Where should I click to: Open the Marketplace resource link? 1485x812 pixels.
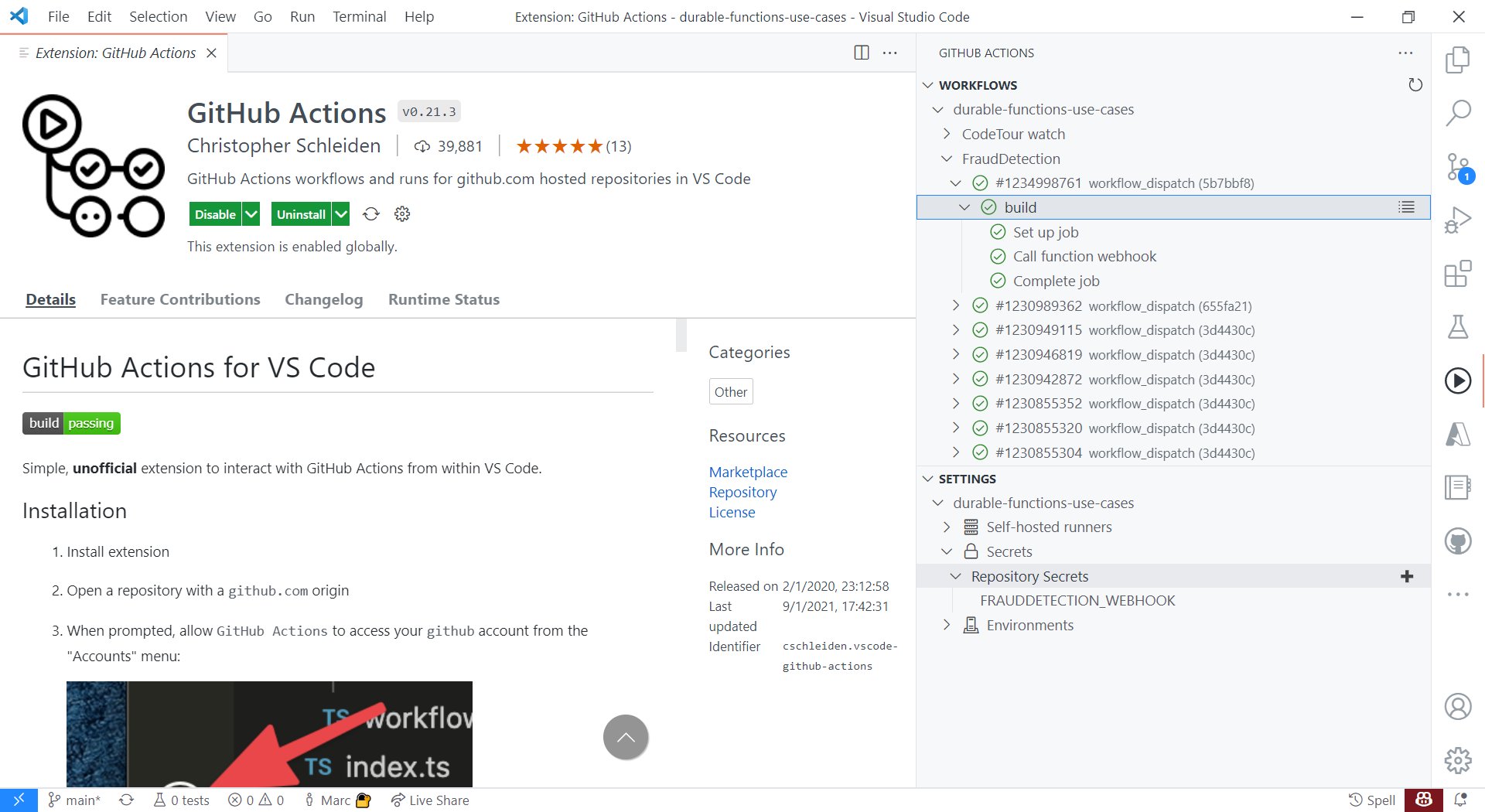[x=748, y=472]
